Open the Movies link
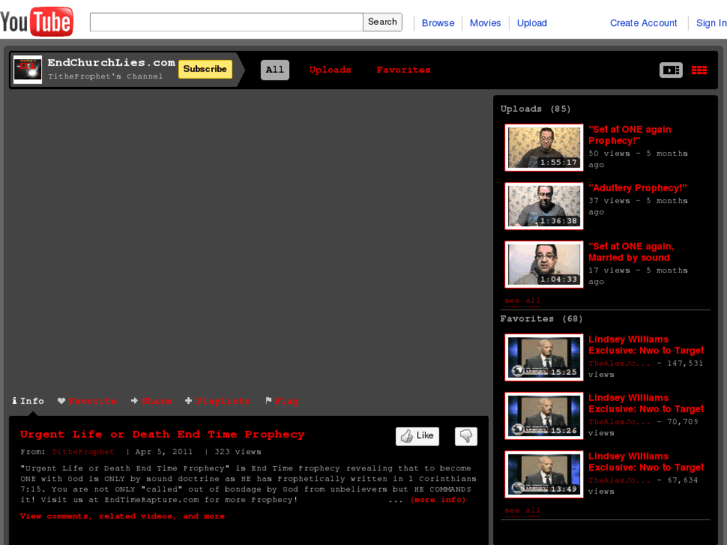 pyautogui.click(x=485, y=23)
